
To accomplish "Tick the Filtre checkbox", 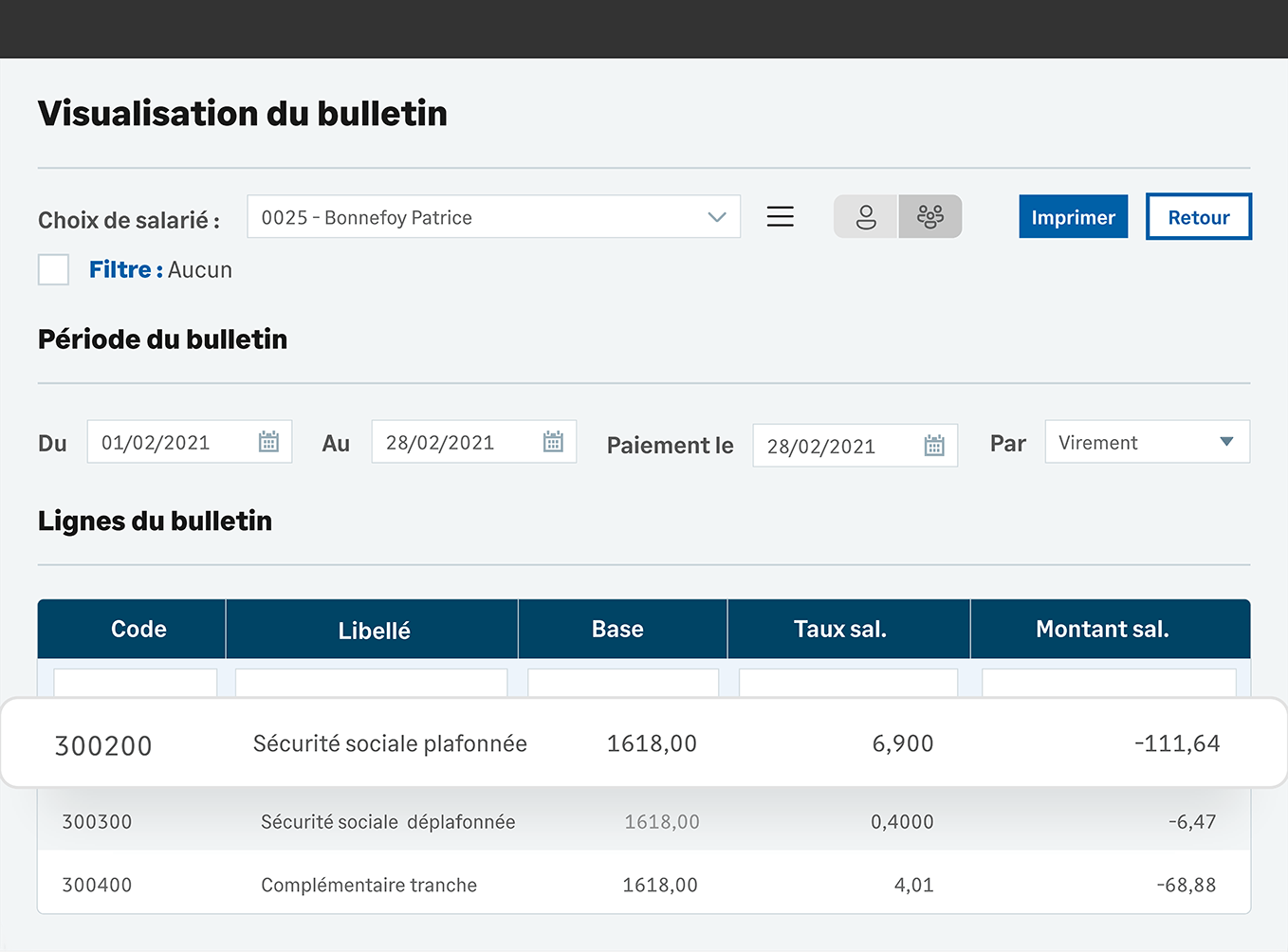I will click(54, 270).
